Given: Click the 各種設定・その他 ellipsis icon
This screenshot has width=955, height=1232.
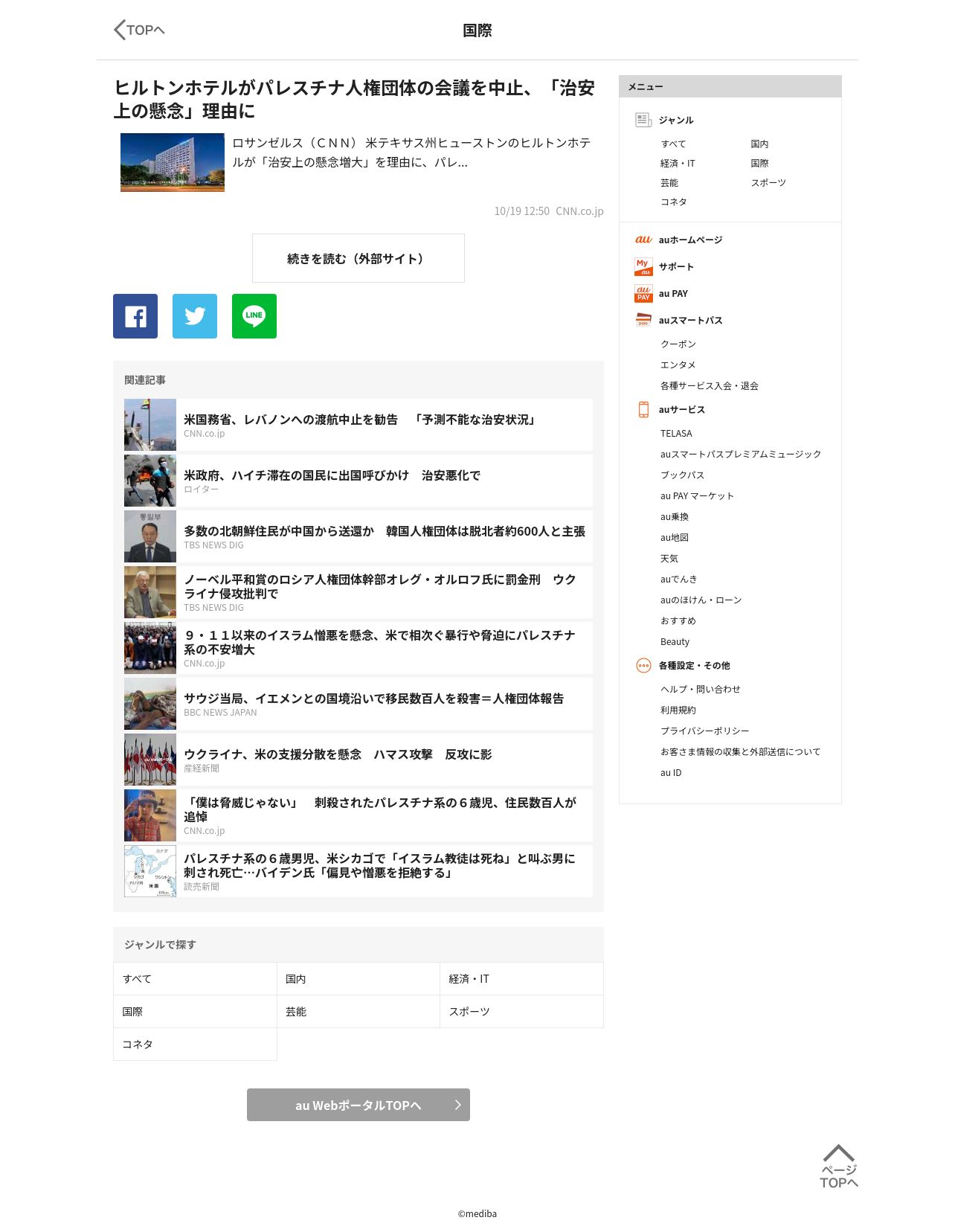Looking at the screenshot, I should (x=643, y=665).
